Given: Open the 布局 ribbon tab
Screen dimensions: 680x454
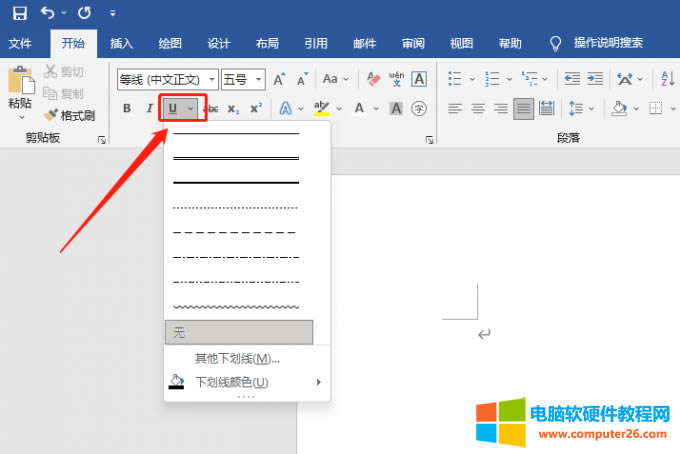Looking at the screenshot, I should tap(267, 44).
